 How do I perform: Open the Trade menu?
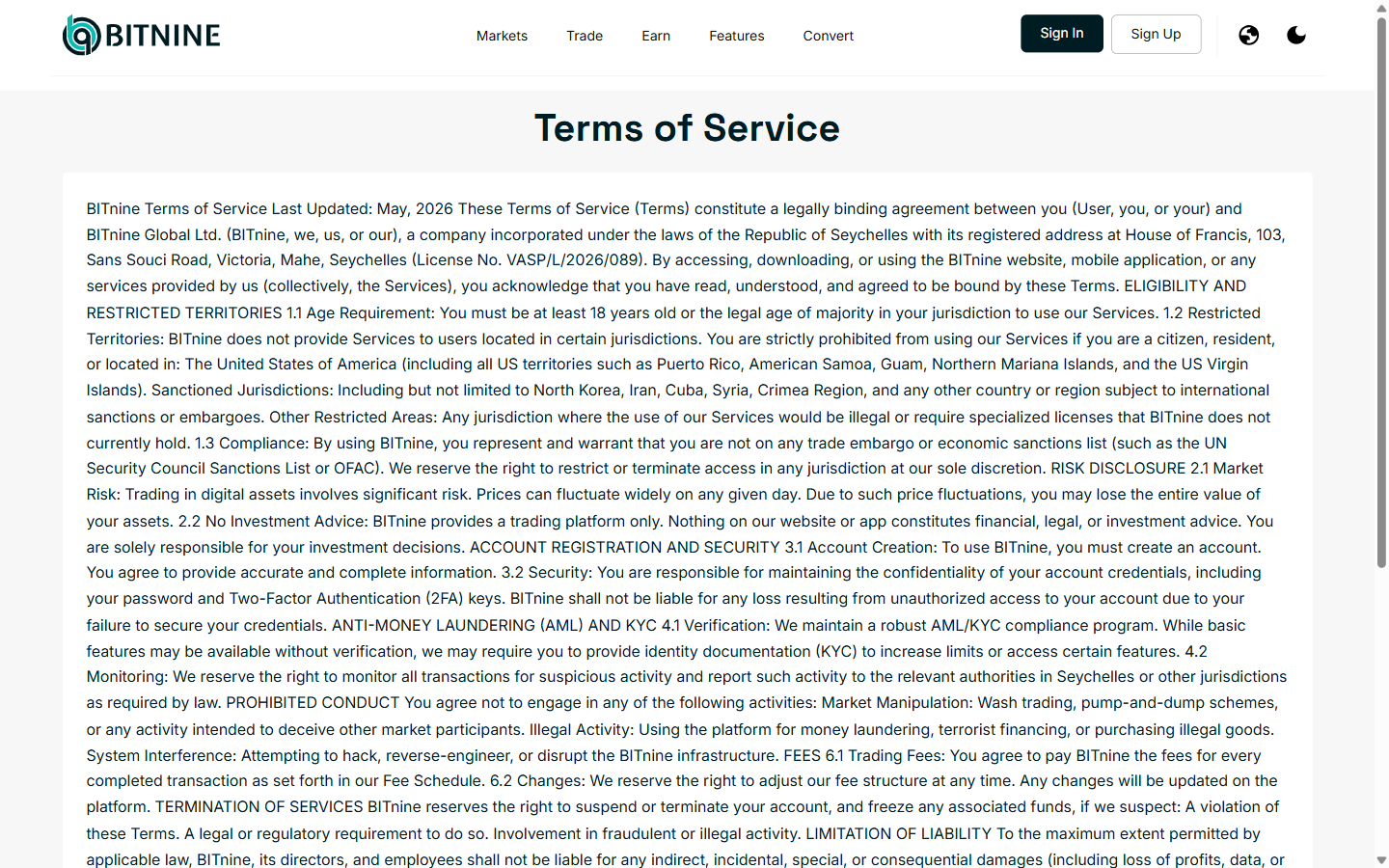(x=585, y=36)
